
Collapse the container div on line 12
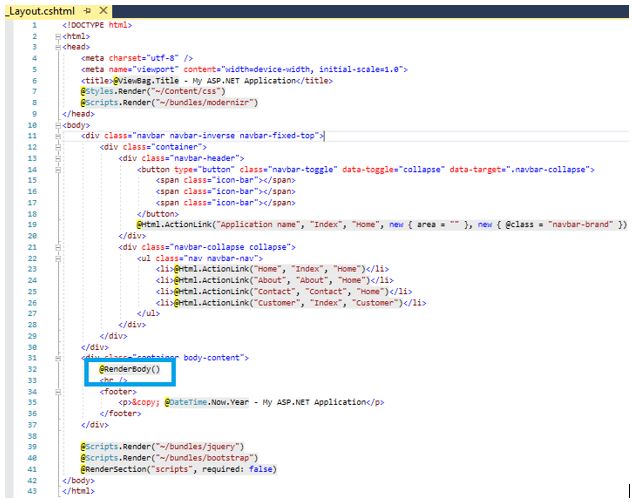(58, 148)
